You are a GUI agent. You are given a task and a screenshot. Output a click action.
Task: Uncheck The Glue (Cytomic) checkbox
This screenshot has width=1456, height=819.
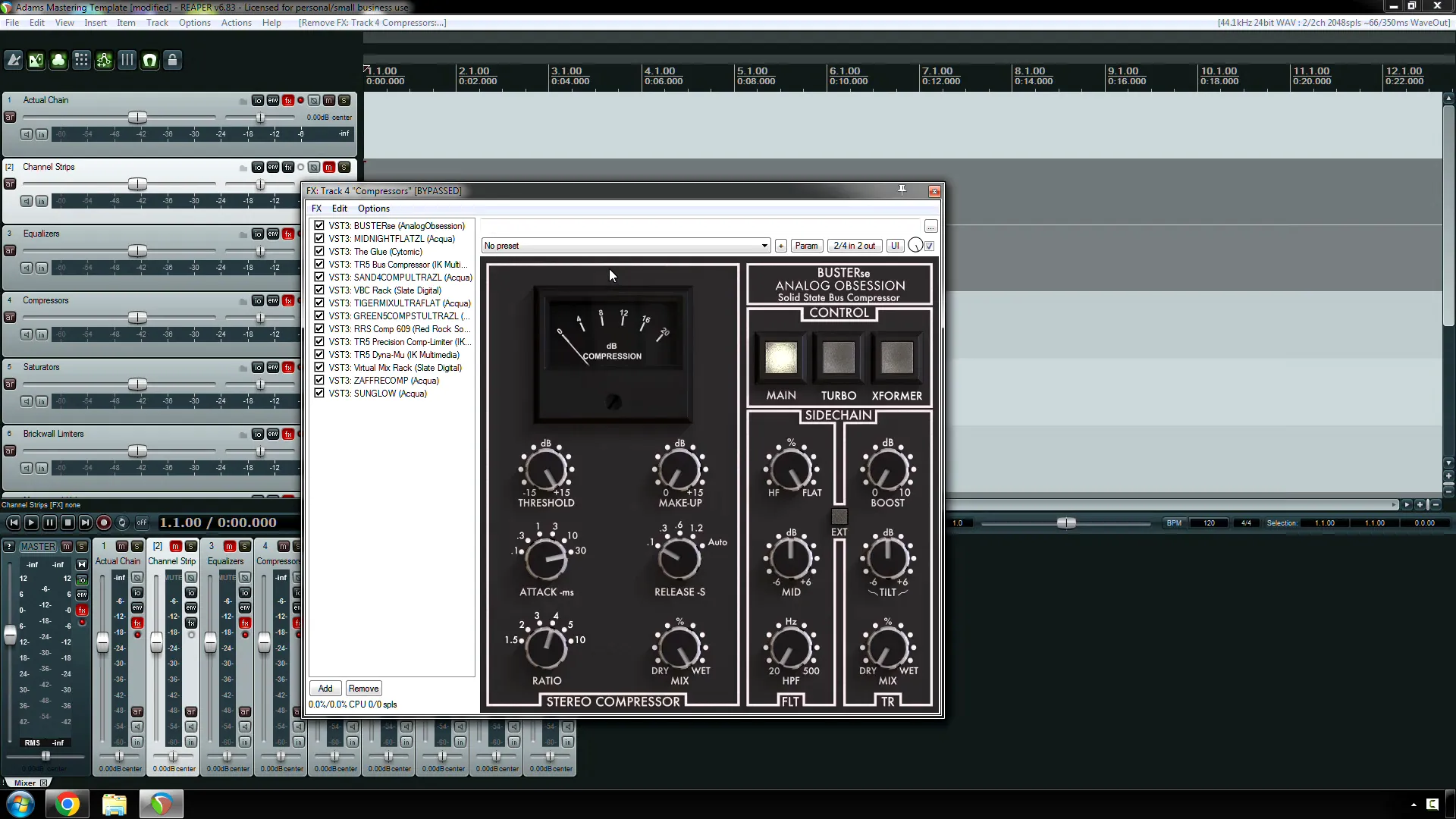(319, 251)
